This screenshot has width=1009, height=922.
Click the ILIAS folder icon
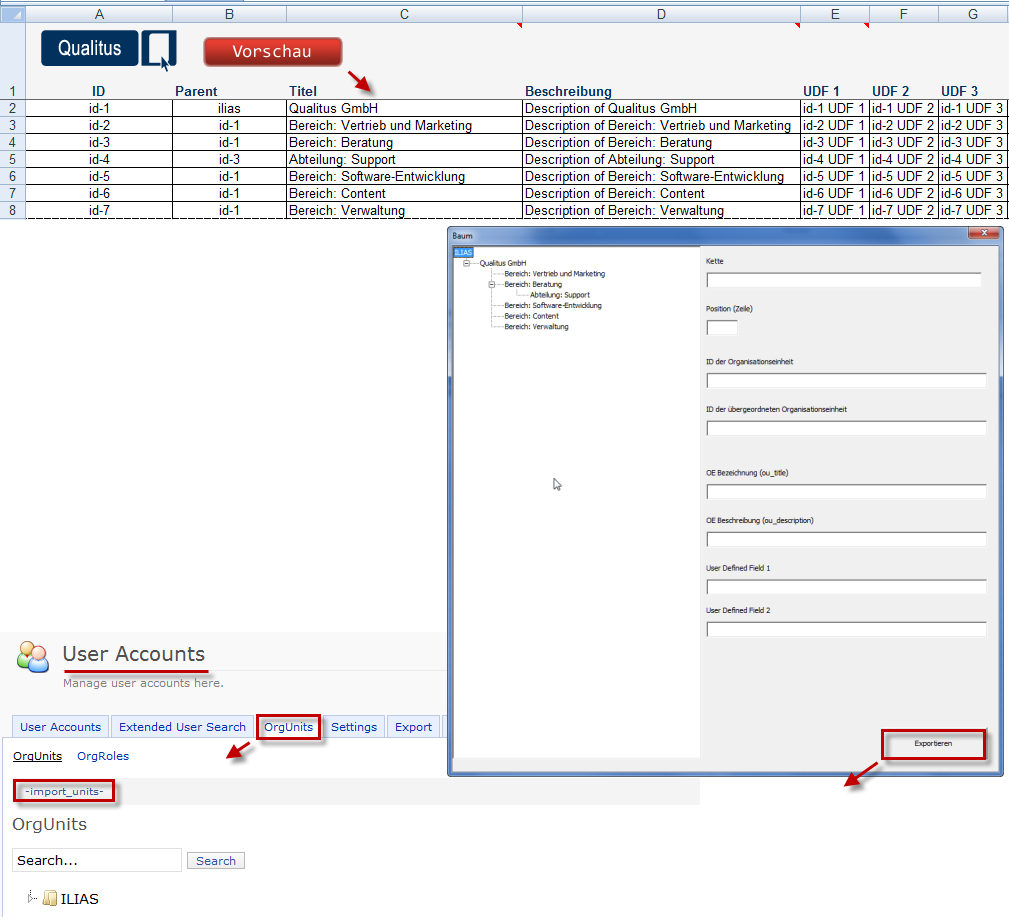point(50,898)
